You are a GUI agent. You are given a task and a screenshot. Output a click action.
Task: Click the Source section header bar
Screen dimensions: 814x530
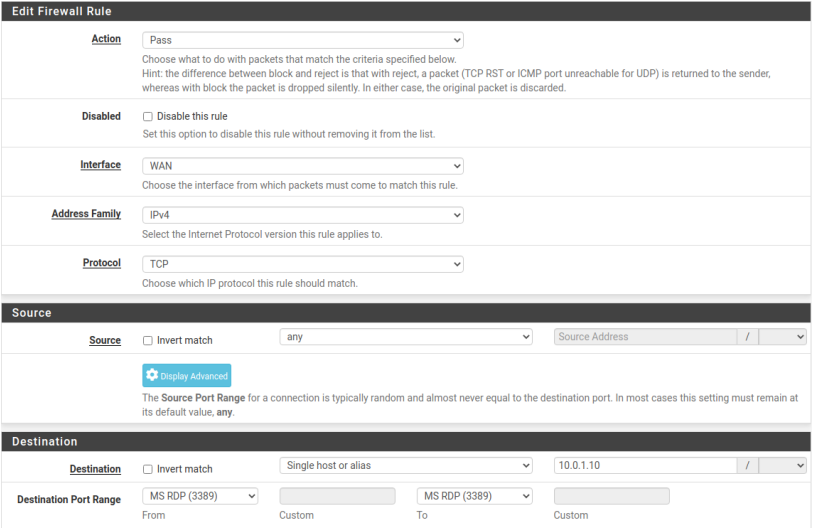tap(406, 313)
